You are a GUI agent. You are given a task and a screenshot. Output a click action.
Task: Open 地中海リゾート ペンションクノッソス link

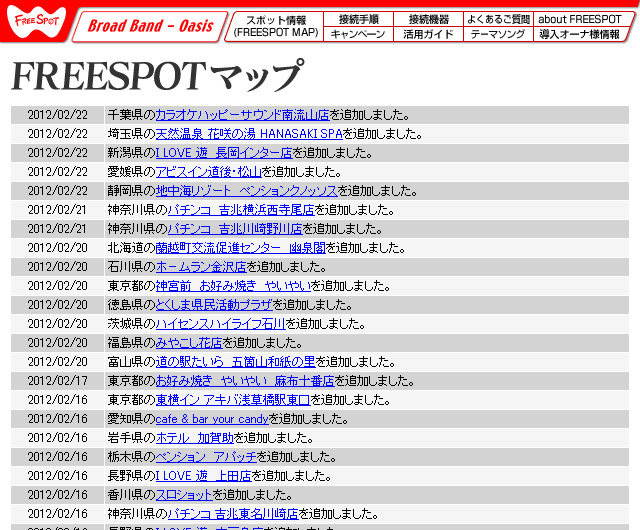click(x=247, y=191)
